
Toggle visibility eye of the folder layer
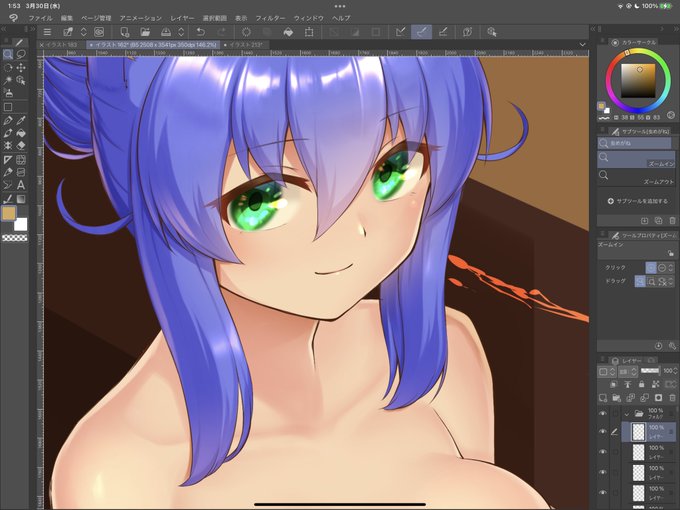tap(602, 414)
